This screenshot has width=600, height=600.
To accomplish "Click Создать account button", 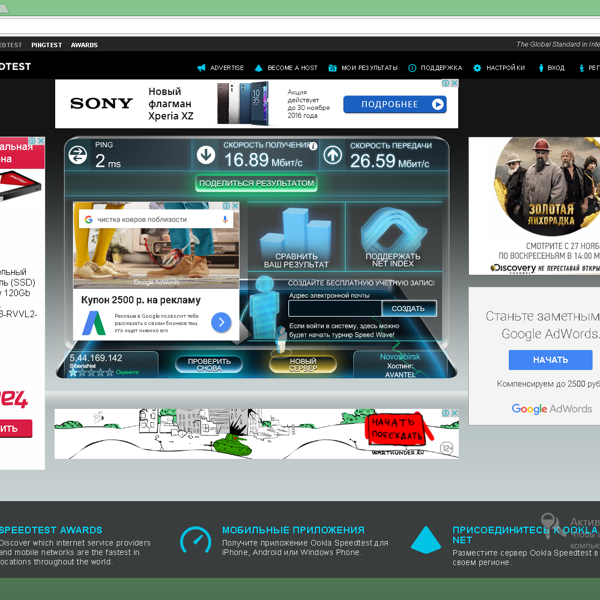I will [x=408, y=309].
